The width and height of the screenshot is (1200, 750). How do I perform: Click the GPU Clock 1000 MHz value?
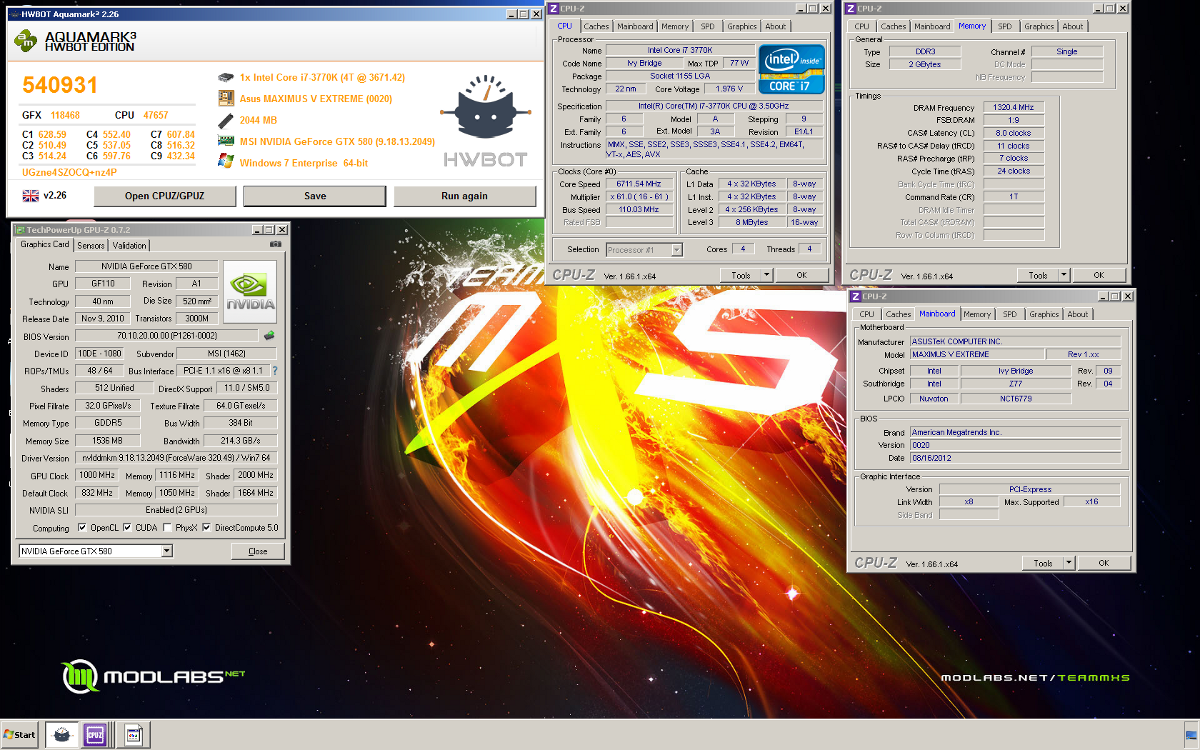pos(96,475)
